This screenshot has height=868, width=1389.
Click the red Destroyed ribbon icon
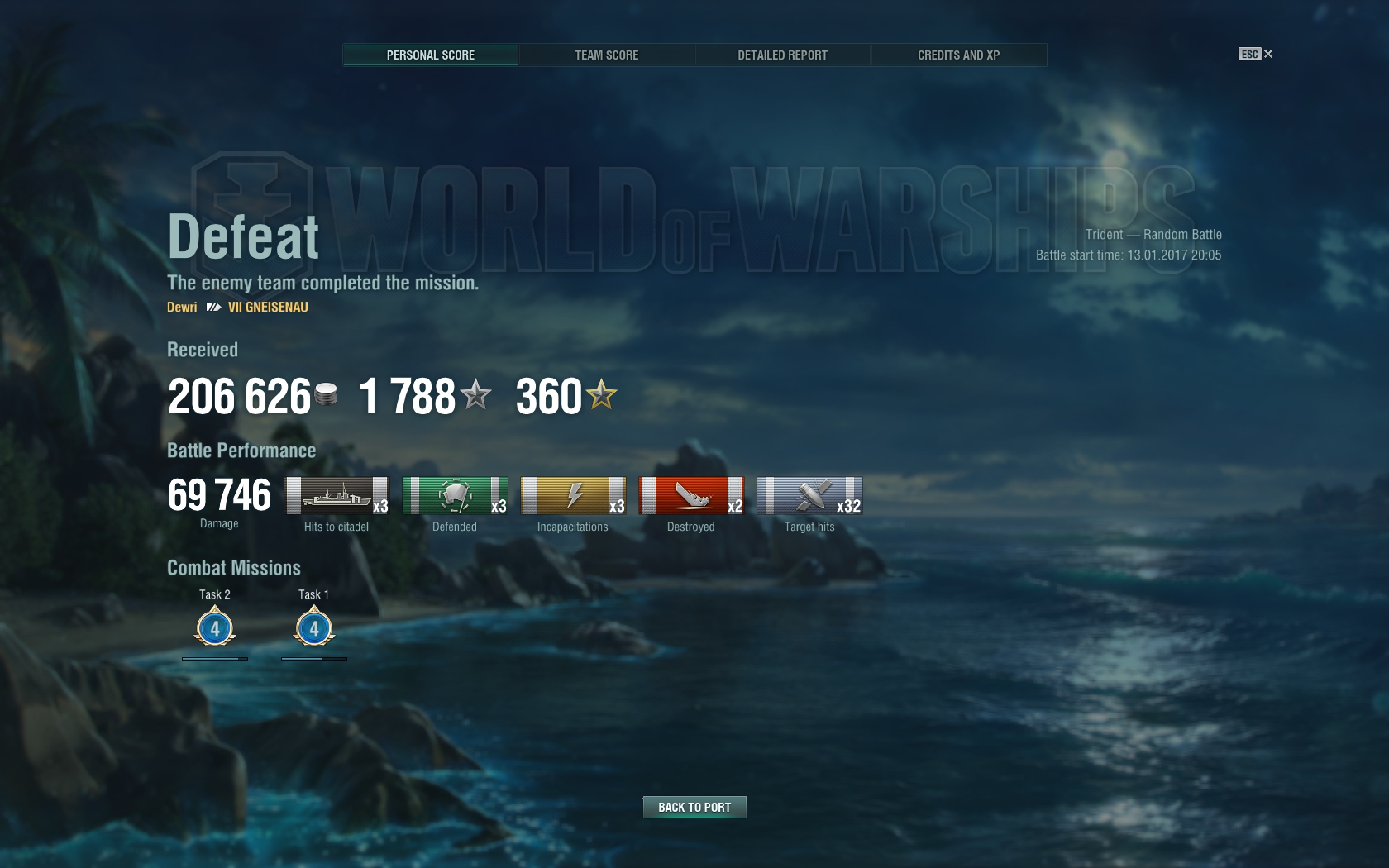[x=691, y=495]
